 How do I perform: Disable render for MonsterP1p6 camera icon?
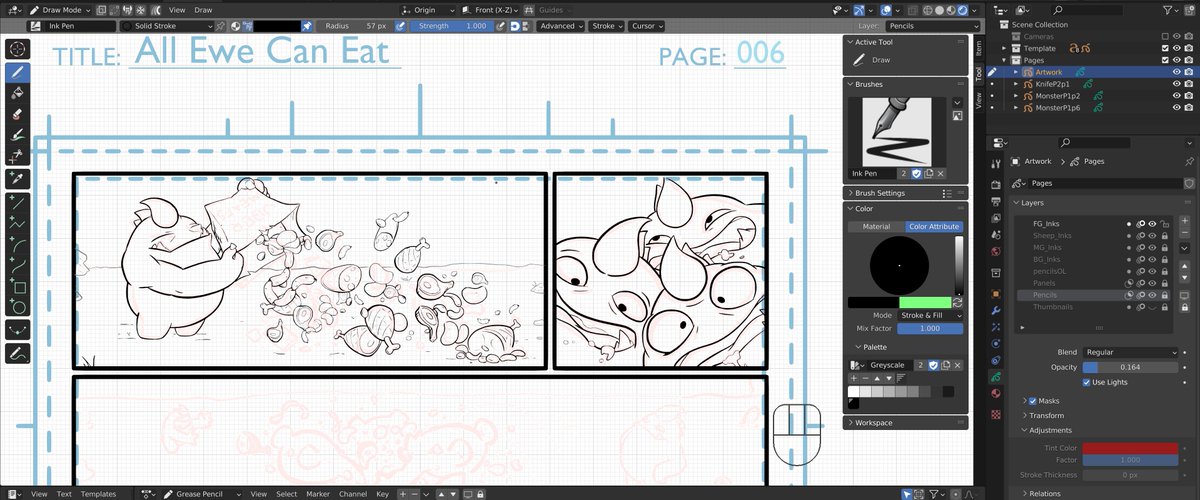[x=1188, y=107]
